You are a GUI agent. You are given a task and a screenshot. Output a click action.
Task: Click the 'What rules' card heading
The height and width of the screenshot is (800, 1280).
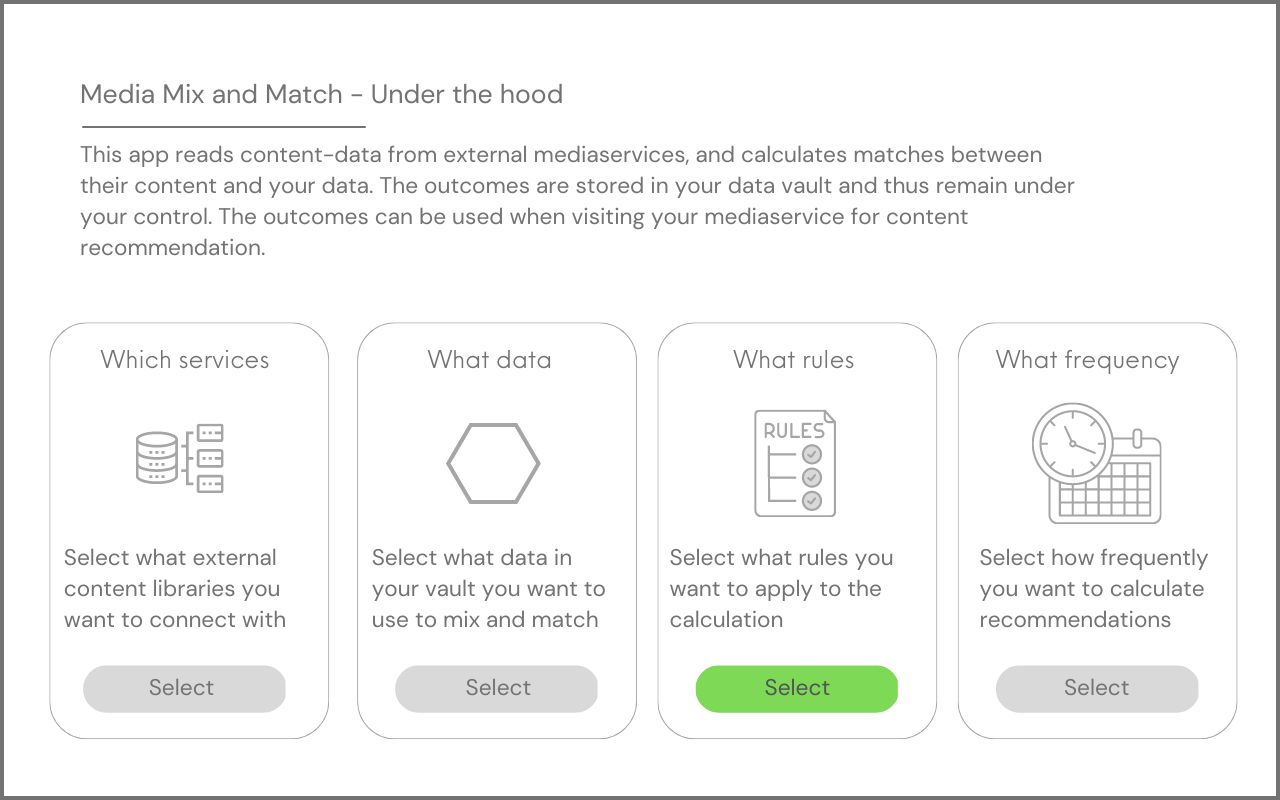coord(794,360)
